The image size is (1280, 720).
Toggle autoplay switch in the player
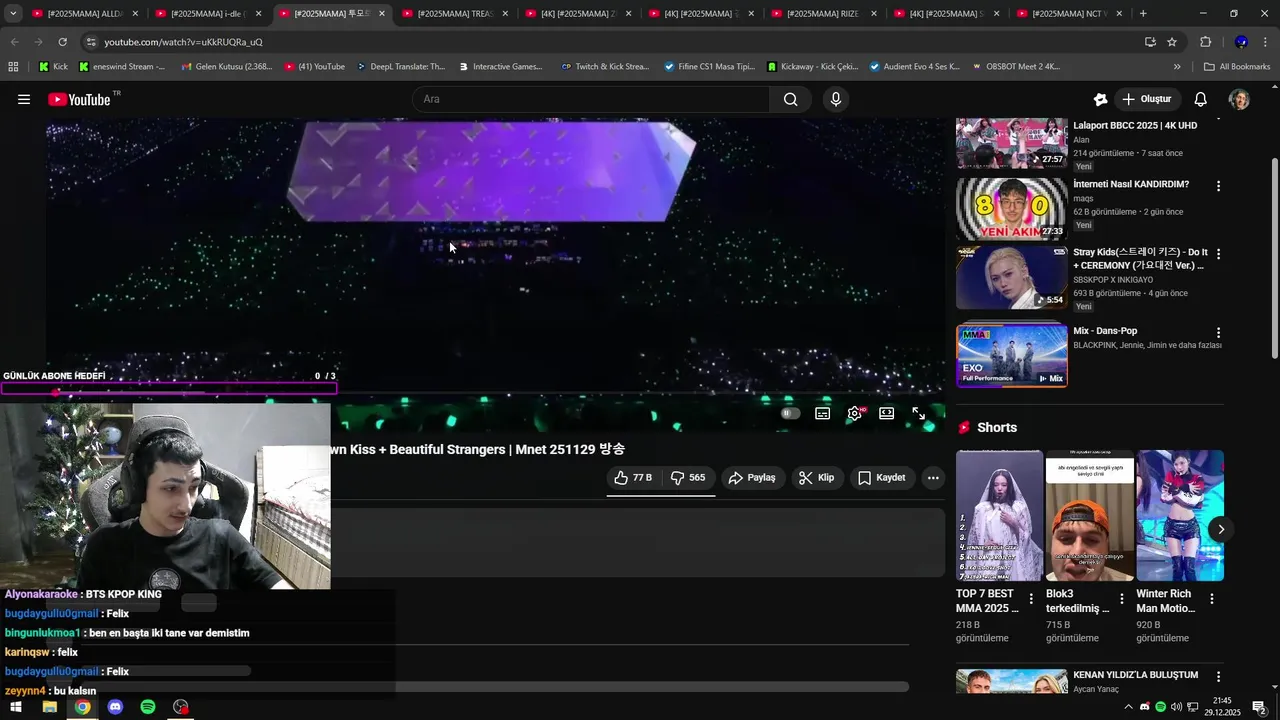[790, 413]
